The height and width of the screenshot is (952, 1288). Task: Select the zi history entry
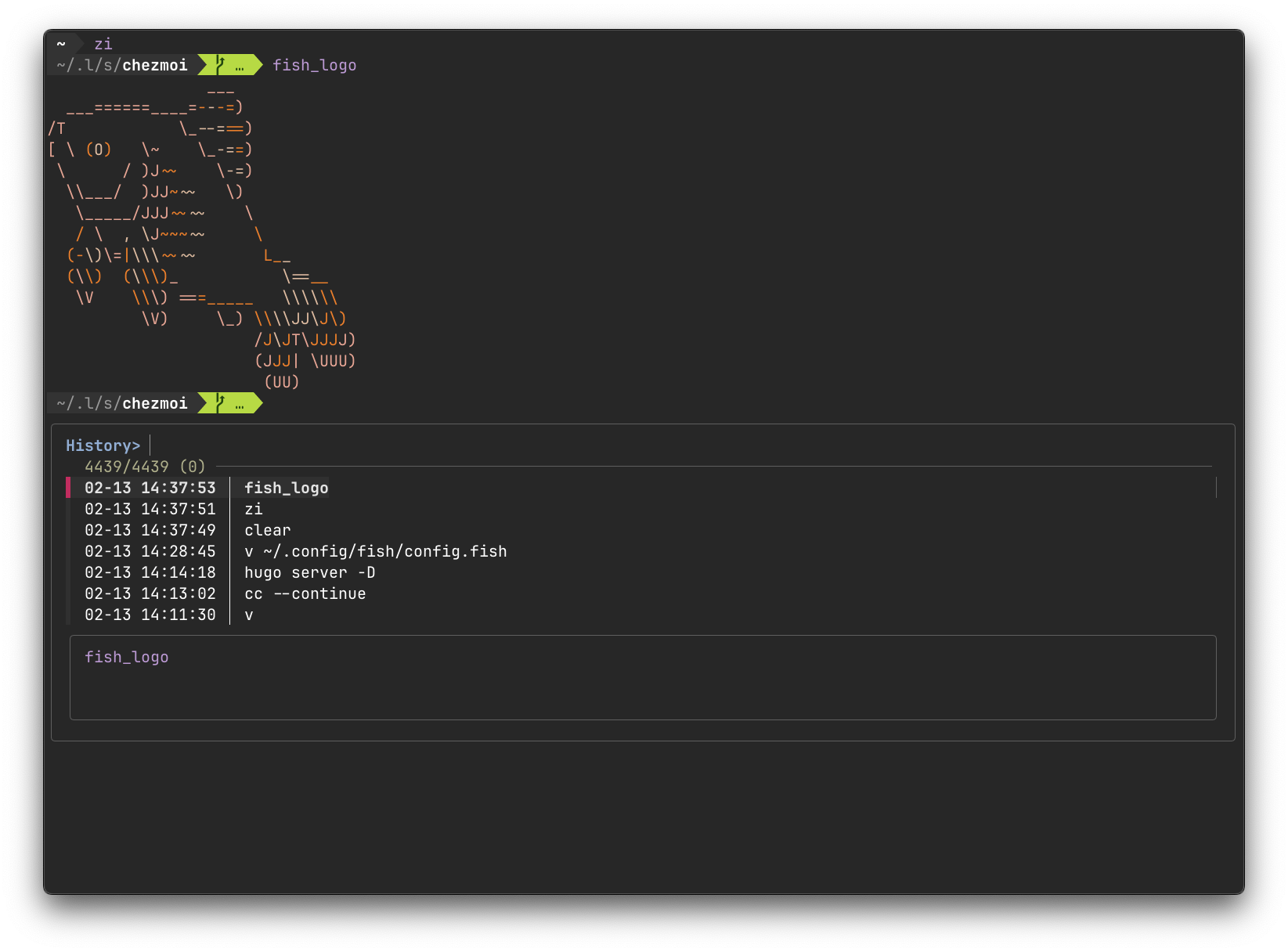pyautogui.click(x=253, y=509)
